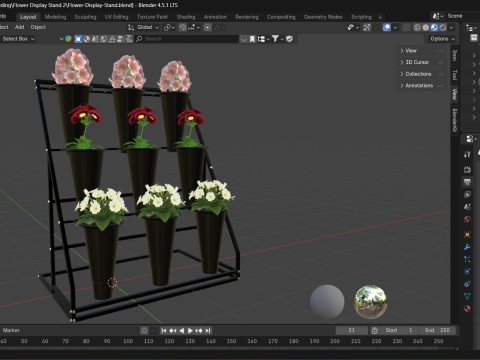Screen dimensions: 480x360
Task: Jump to the timeline start
Action: pyautogui.click(x=164, y=330)
